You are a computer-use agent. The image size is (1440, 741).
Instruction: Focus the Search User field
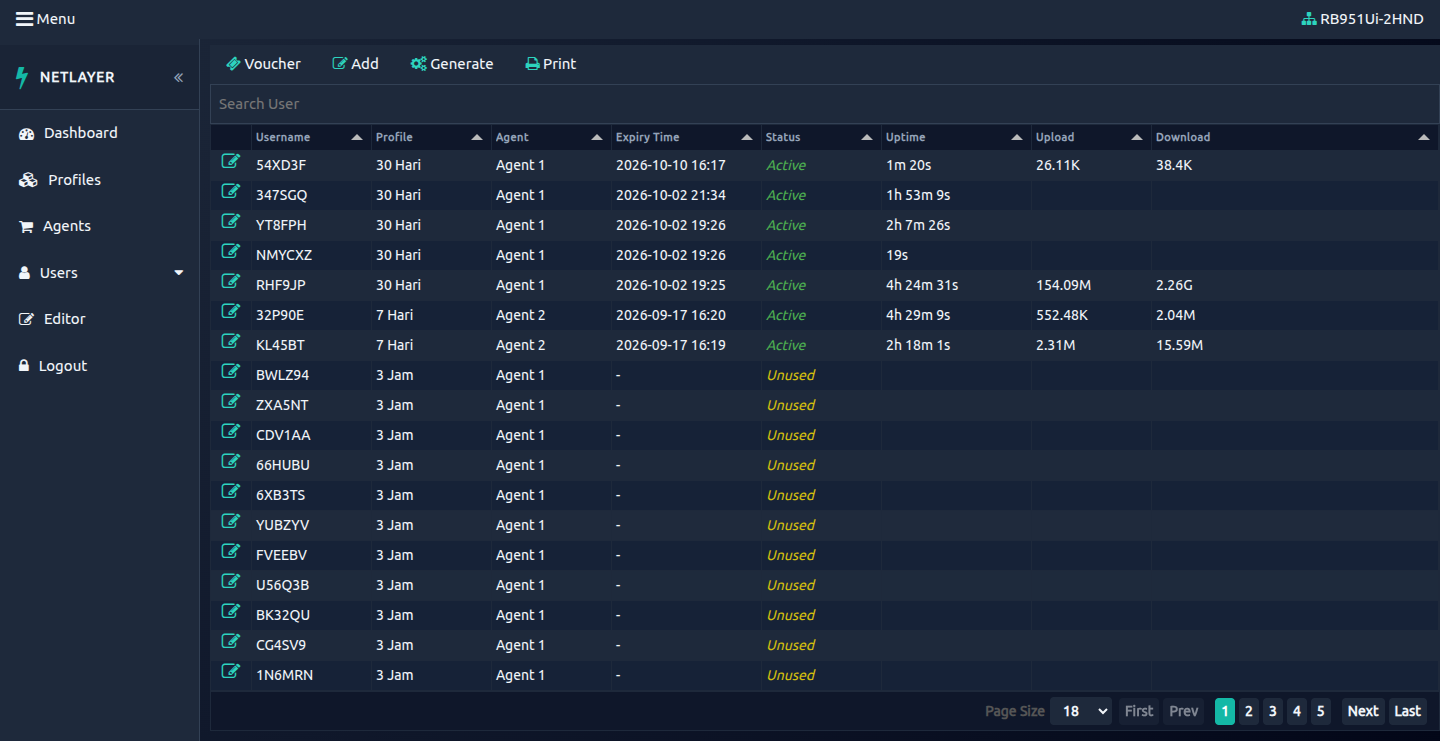(x=824, y=104)
